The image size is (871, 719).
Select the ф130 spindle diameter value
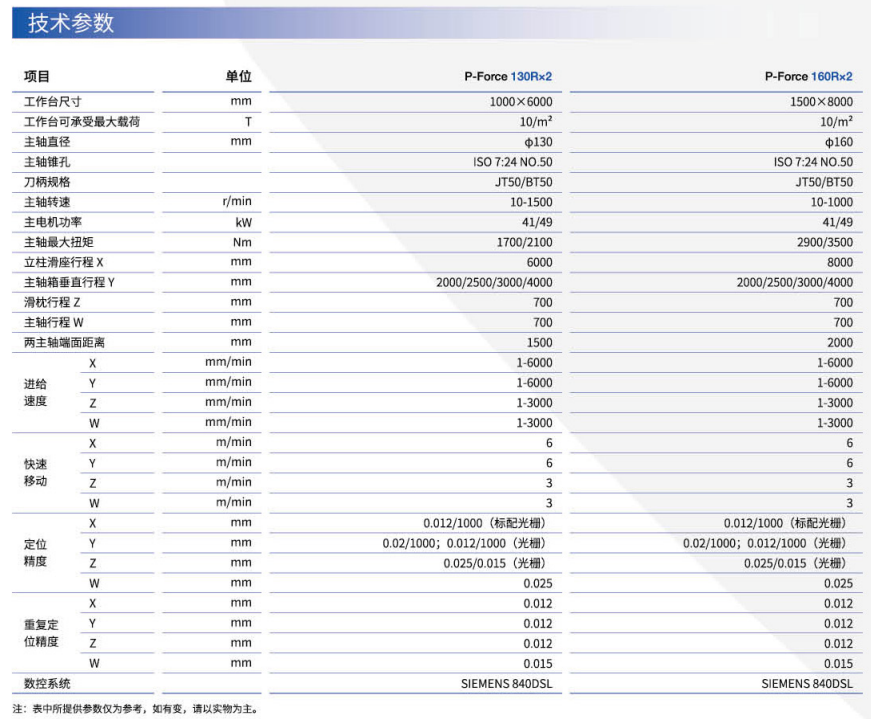[538, 142]
